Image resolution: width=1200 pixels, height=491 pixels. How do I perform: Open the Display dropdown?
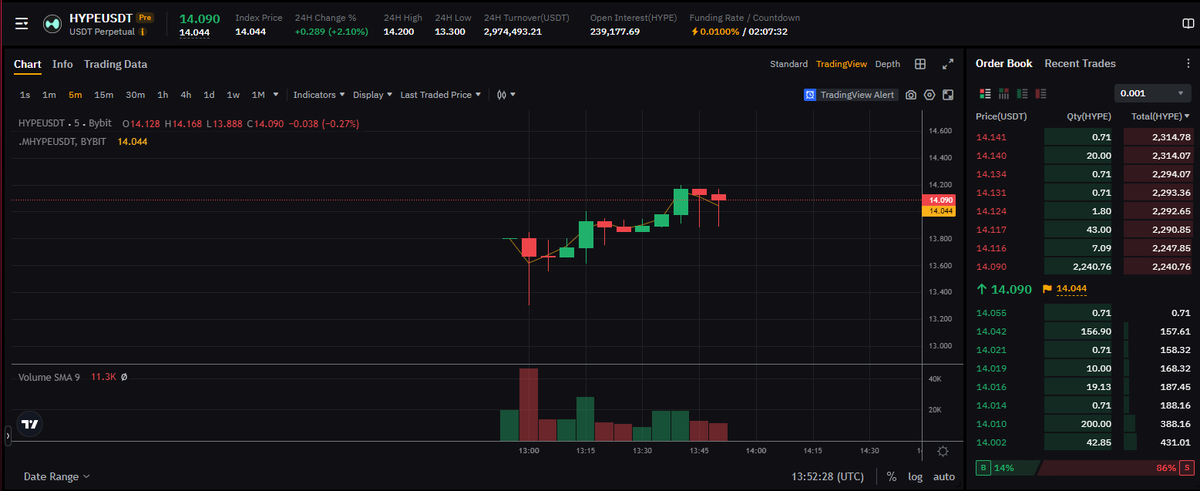(373, 95)
